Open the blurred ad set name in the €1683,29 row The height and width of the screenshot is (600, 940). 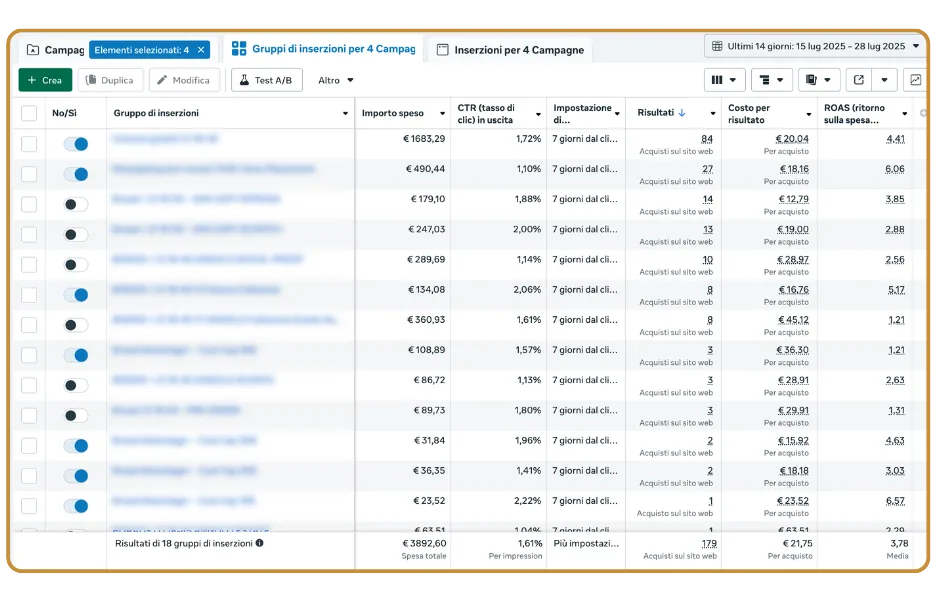pyautogui.click(x=165, y=138)
